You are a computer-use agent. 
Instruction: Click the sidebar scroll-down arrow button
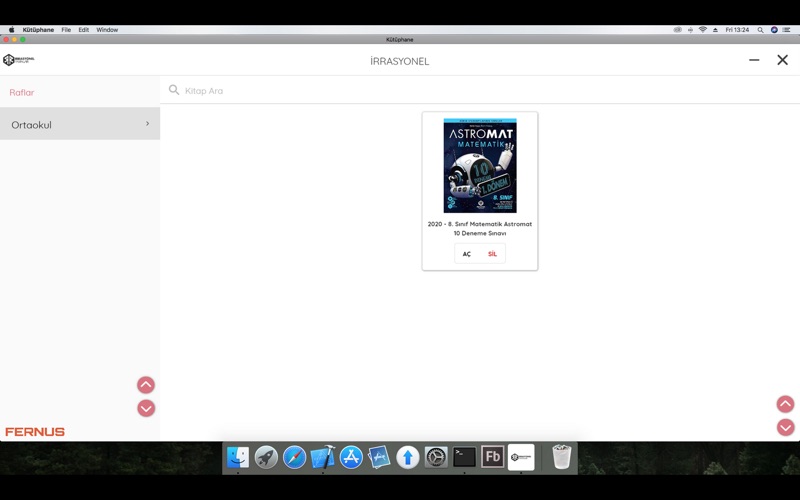146,408
